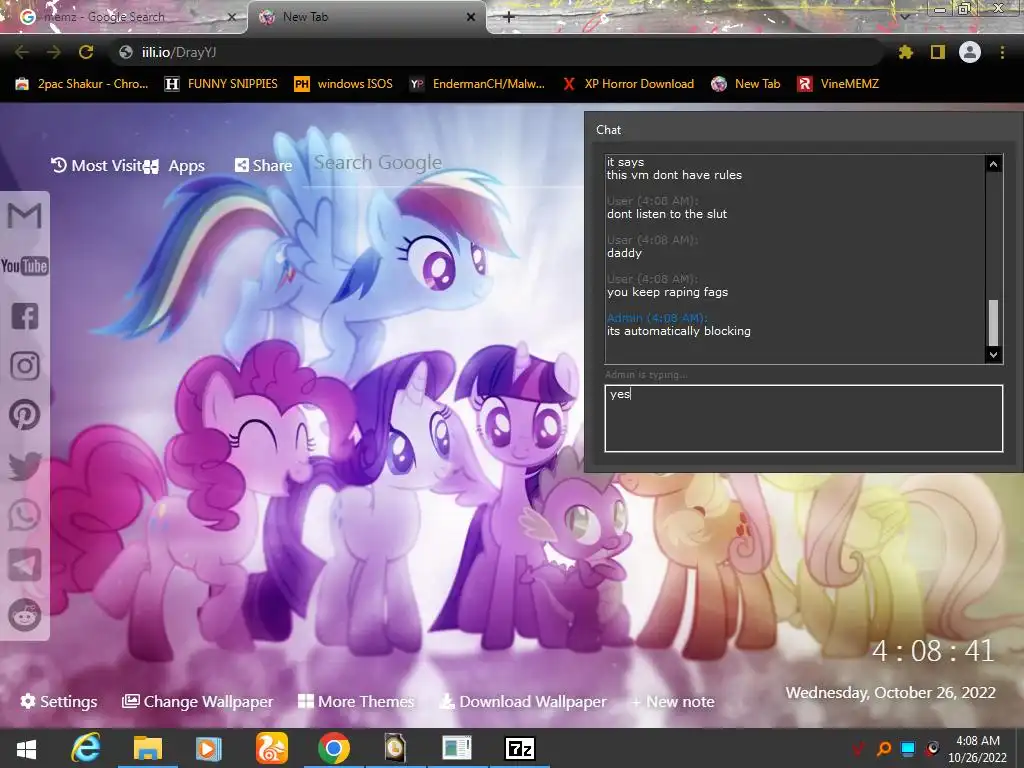The width and height of the screenshot is (1024, 768).
Task: Go forward with the browser forward arrow
Action: 54,52
